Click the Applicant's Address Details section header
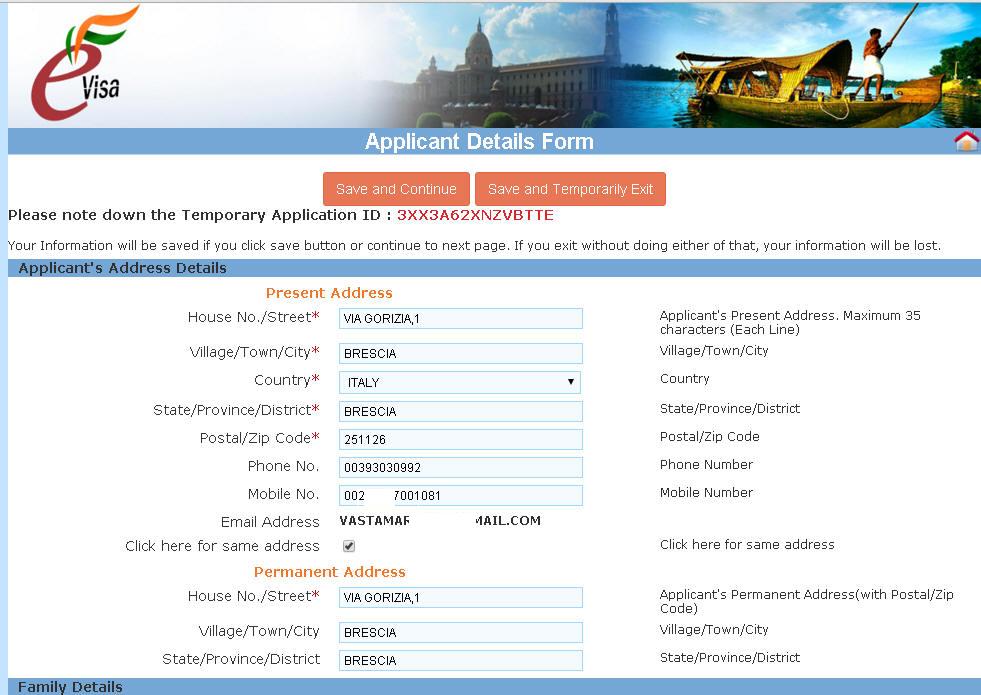 122,268
